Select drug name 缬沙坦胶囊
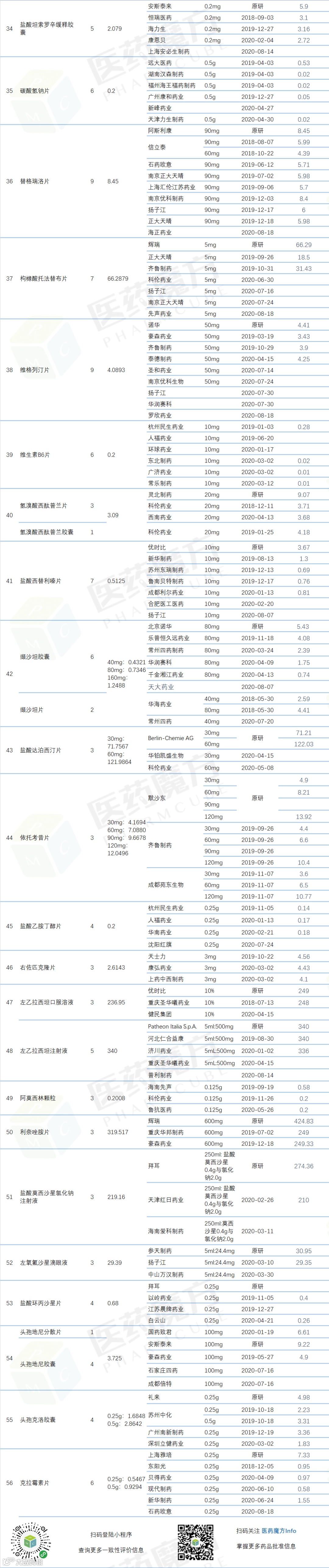This screenshot has height=1568, width=329. [x=35, y=657]
